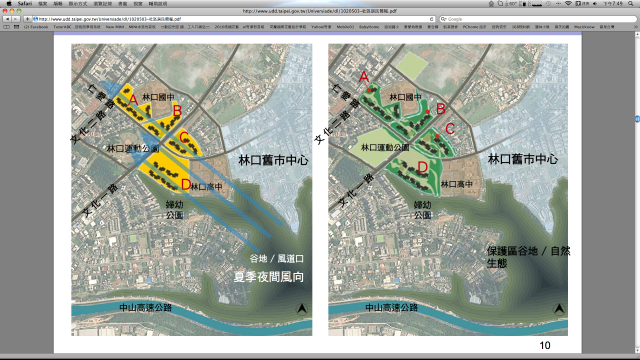This screenshot has width=640, height=360.
Task: Open the 書籤 menu
Action: pyautogui.click(x=122, y=3)
